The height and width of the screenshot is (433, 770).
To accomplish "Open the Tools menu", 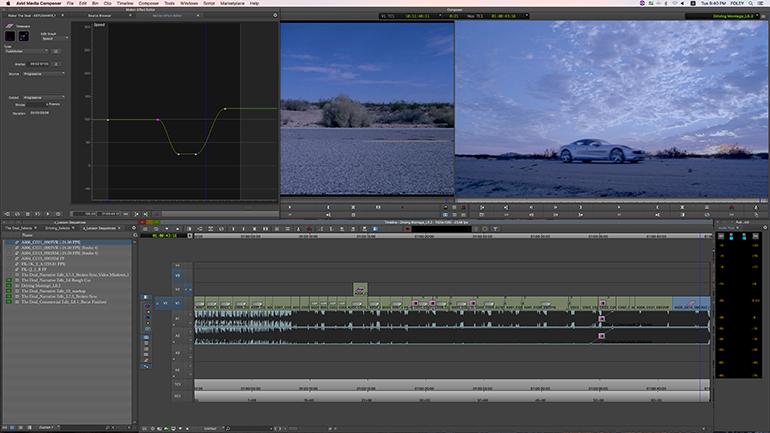I will [x=169, y=3].
